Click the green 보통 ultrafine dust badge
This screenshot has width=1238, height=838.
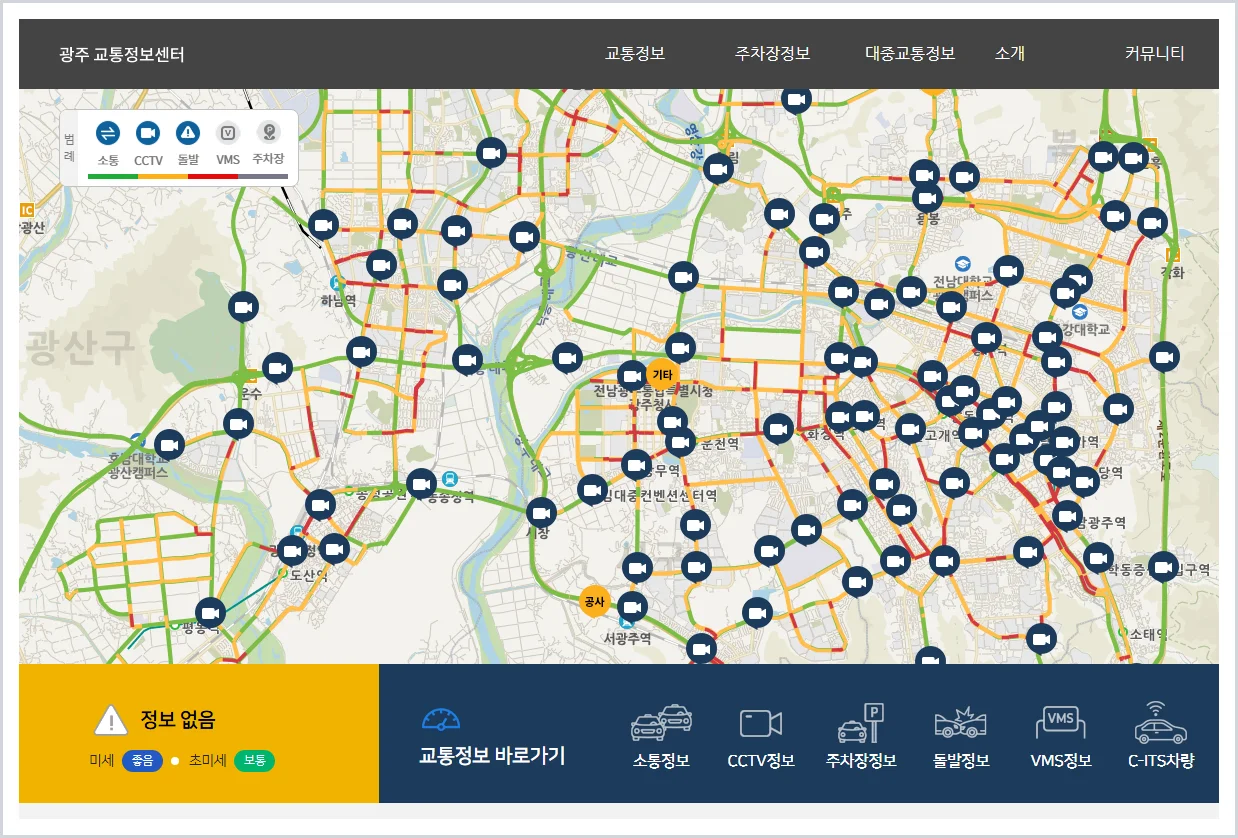tap(254, 761)
